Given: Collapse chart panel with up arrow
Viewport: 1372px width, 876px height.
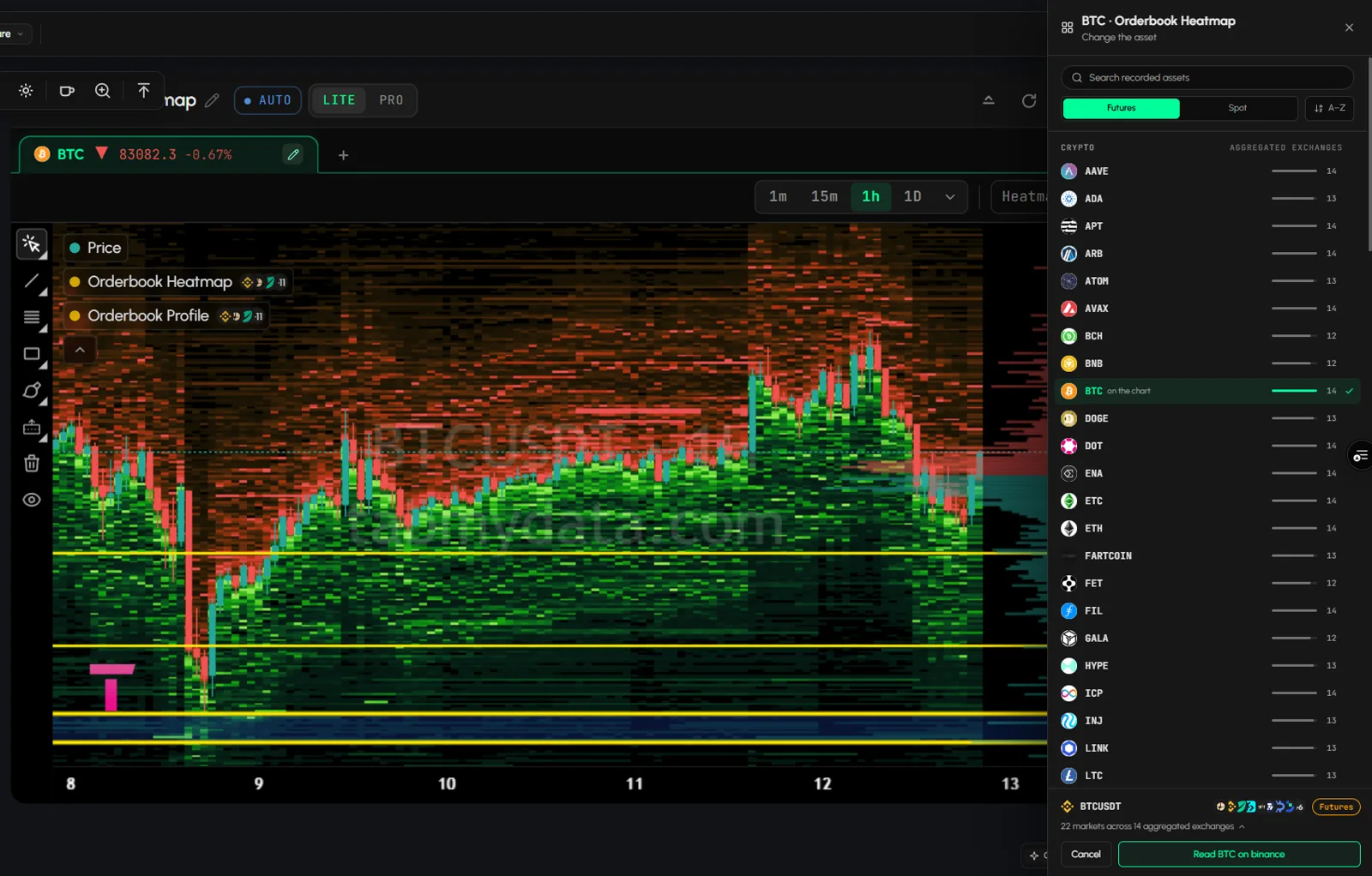Looking at the screenshot, I should pyautogui.click(x=989, y=100).
